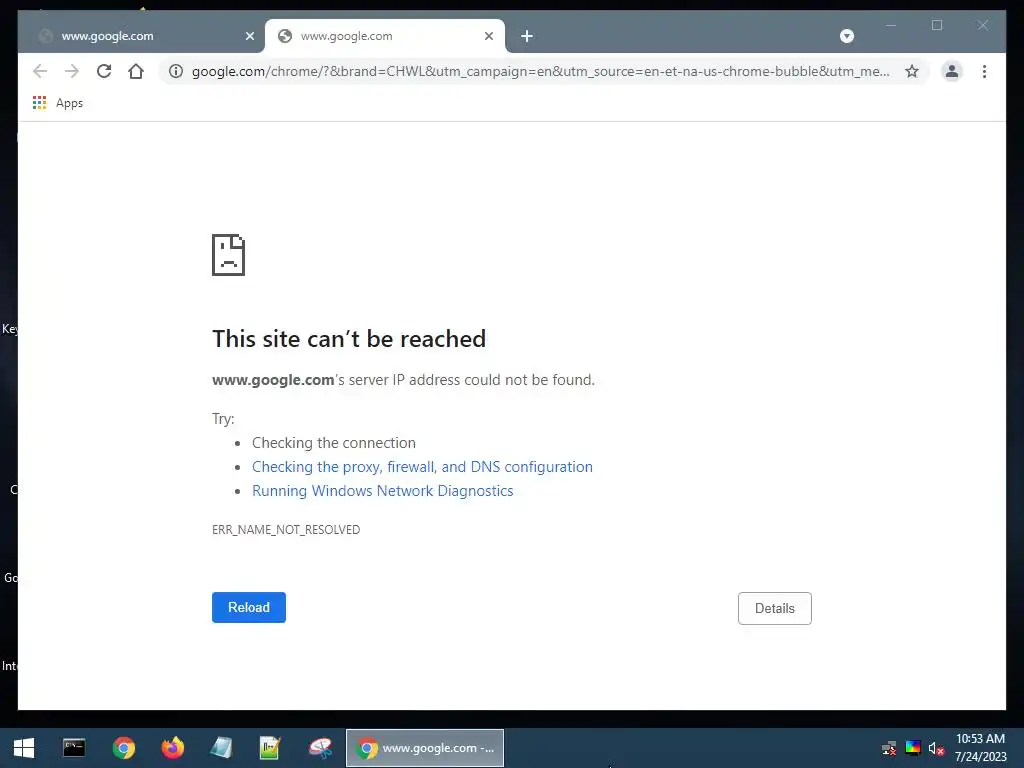Open the Apps shortcut in bookmarks bar

(x=58, y=103)
